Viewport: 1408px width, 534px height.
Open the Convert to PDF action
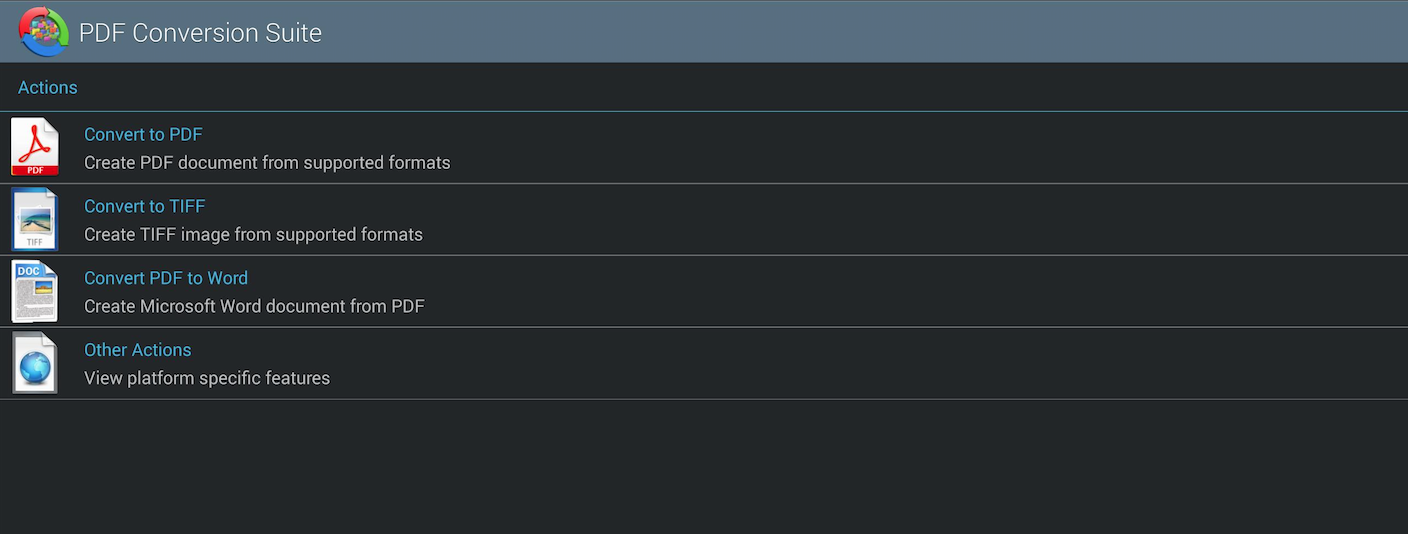pos(704,148)
